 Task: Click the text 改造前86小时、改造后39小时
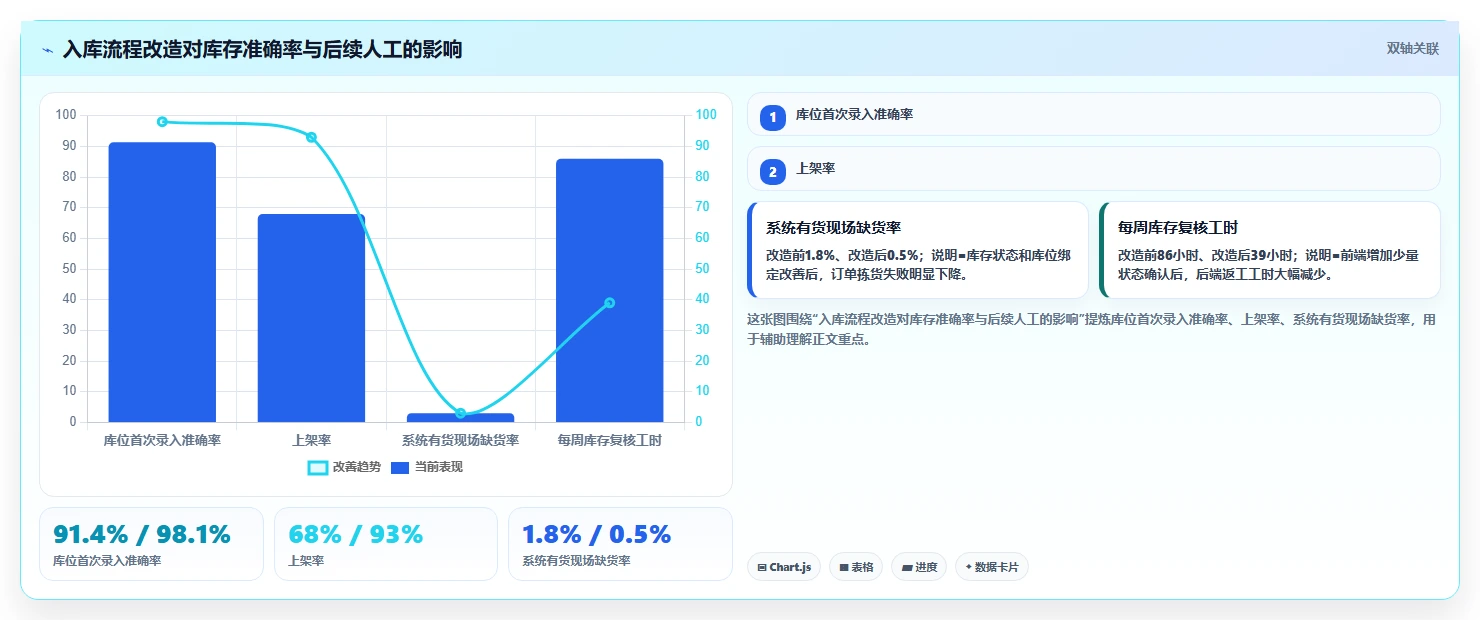pos(1208,255)
